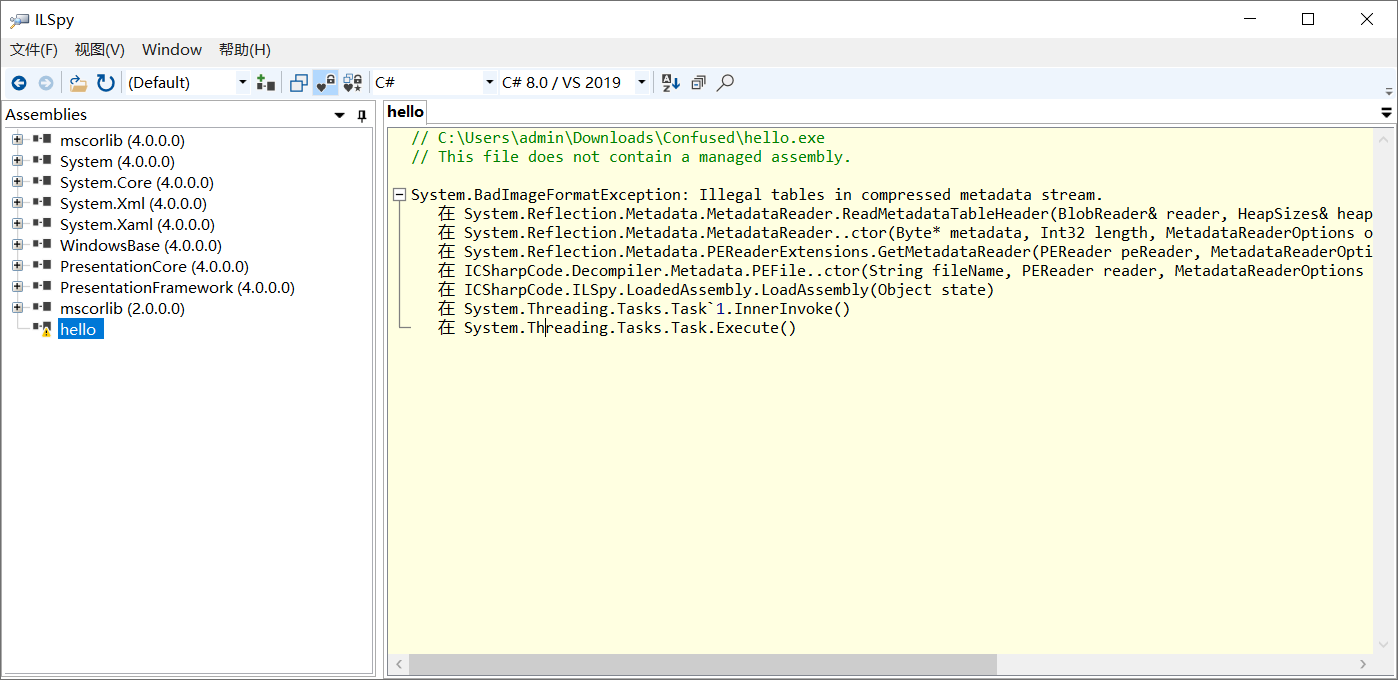Viewport: 1398px width, 680px height.
Task: Click the hello.exe path comment line
Action: pyautogui.click(x=618, y=138)
